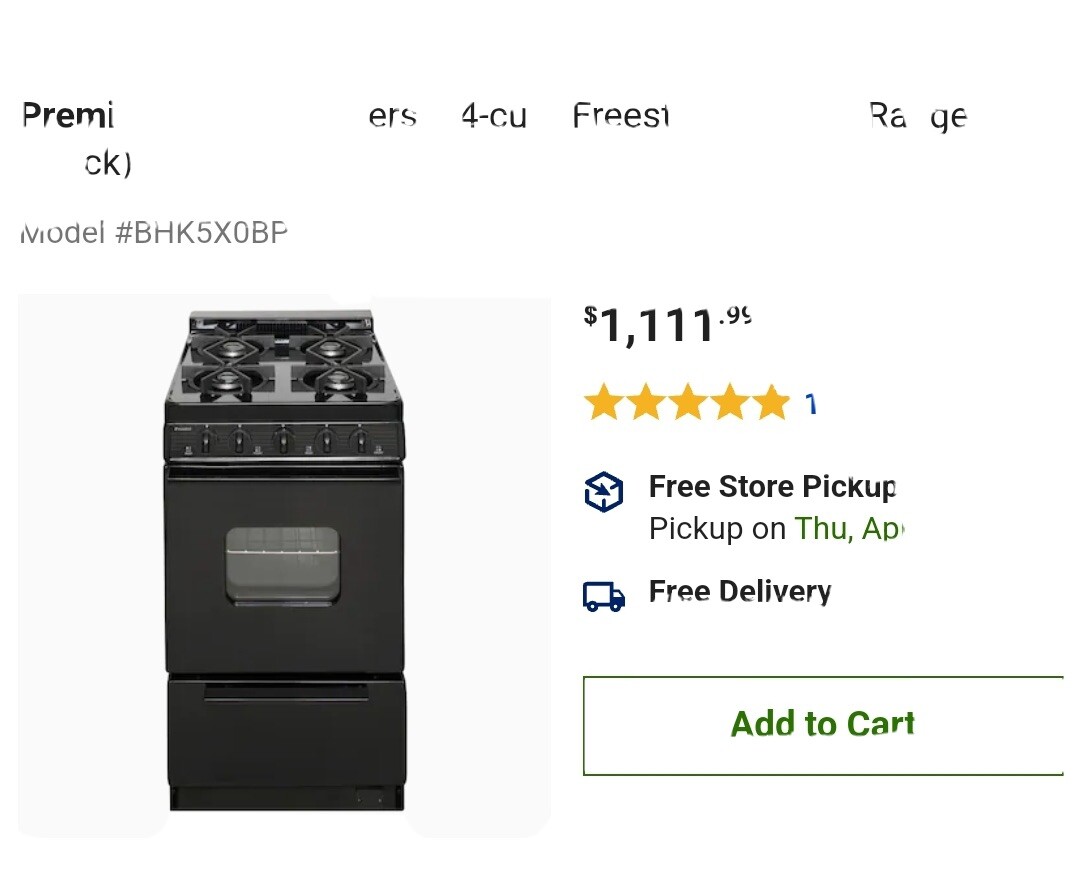Click the store pickup icon beside pickup text
Screen dimensions: 1080x875
(x=603, y=492)
